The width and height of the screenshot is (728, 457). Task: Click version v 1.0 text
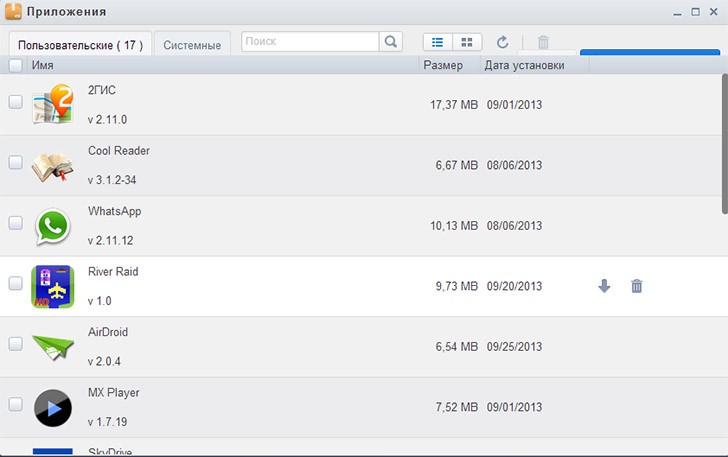(99, 301)
